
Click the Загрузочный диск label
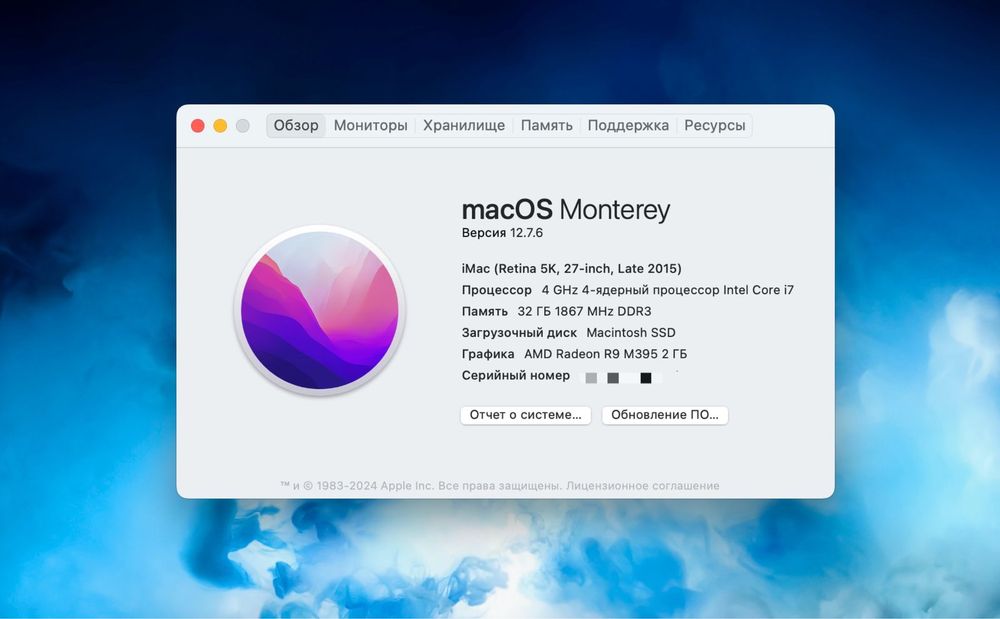[x=519, y=333]
